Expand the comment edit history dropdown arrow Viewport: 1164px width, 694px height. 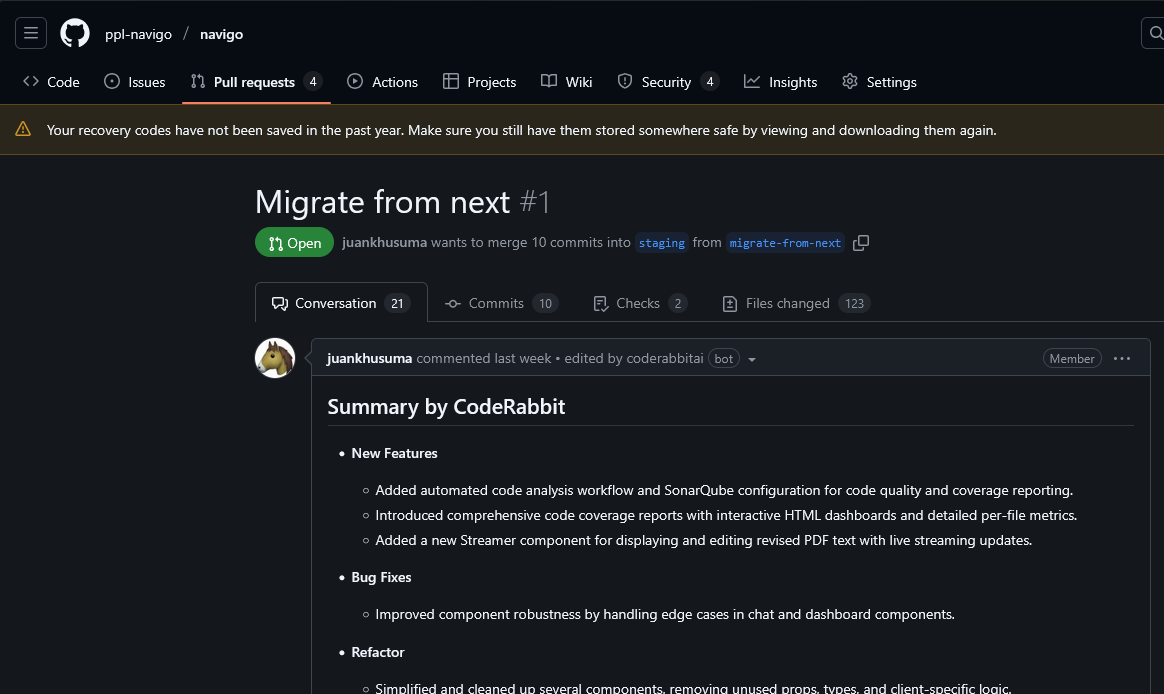pyautogui.click(x=752, y=359)
